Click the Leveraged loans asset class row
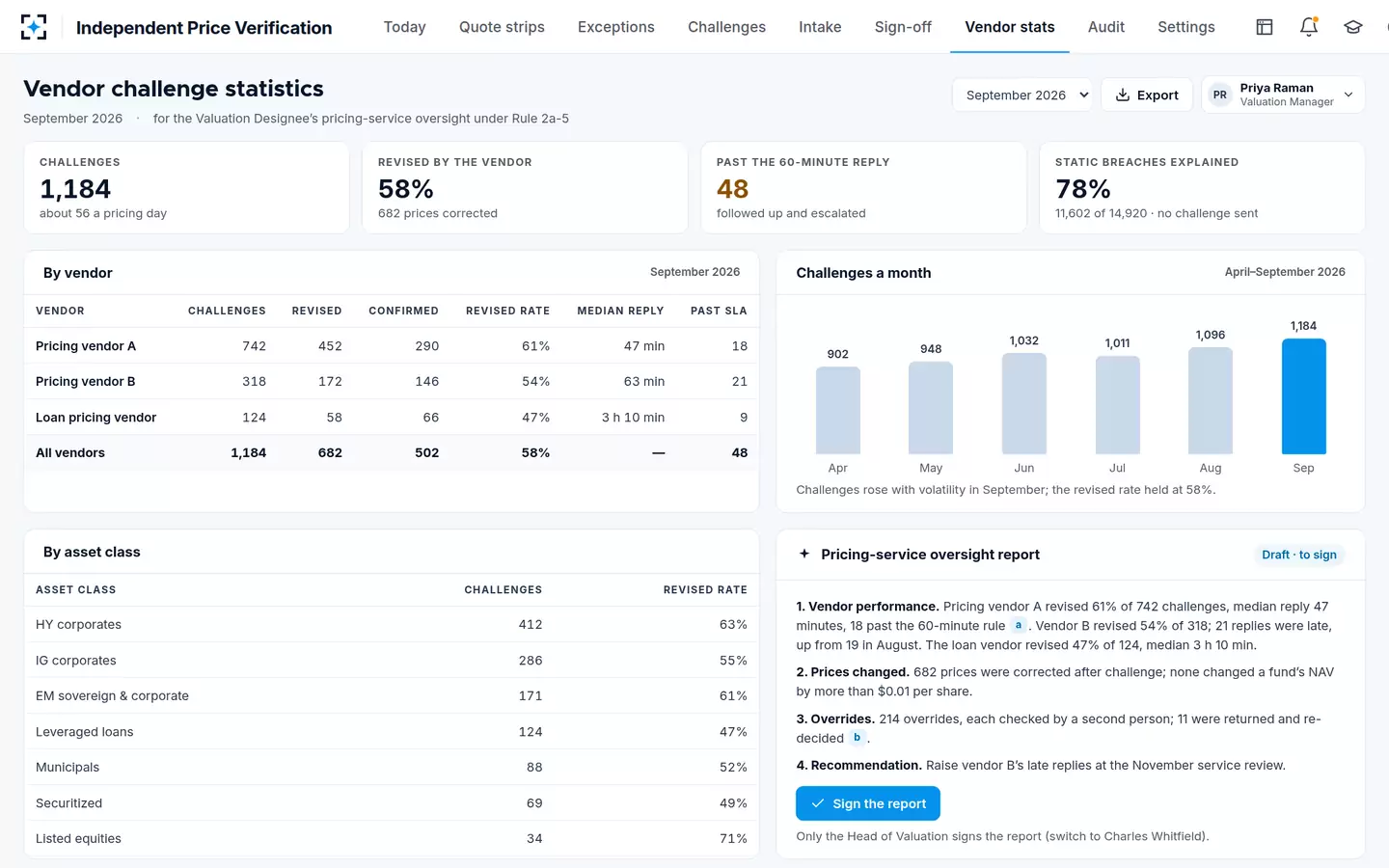 [392, 732]
